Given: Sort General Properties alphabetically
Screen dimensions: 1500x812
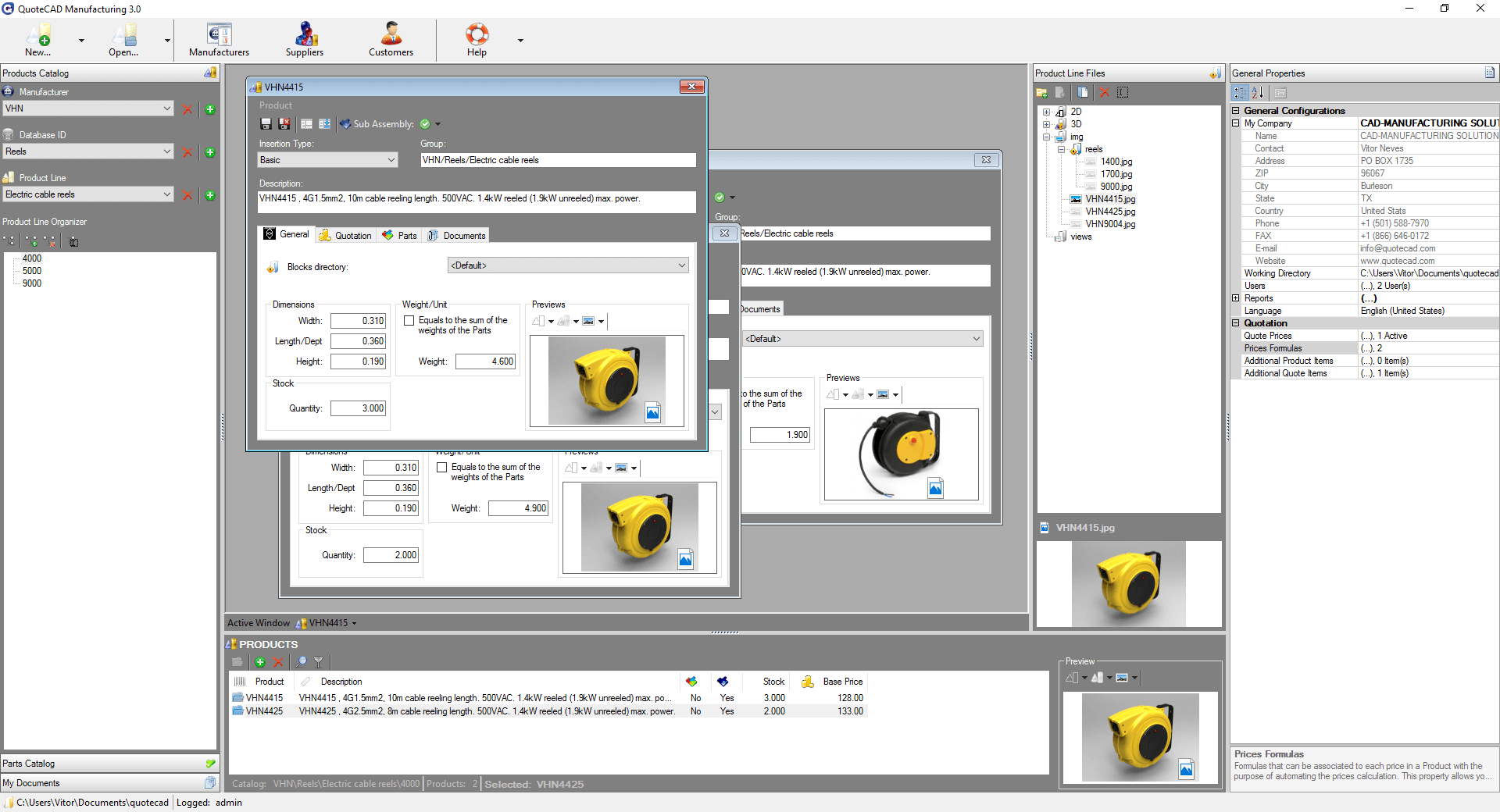Looking at the screenshot, I should pyautogui.click(x=1258, y=92).
